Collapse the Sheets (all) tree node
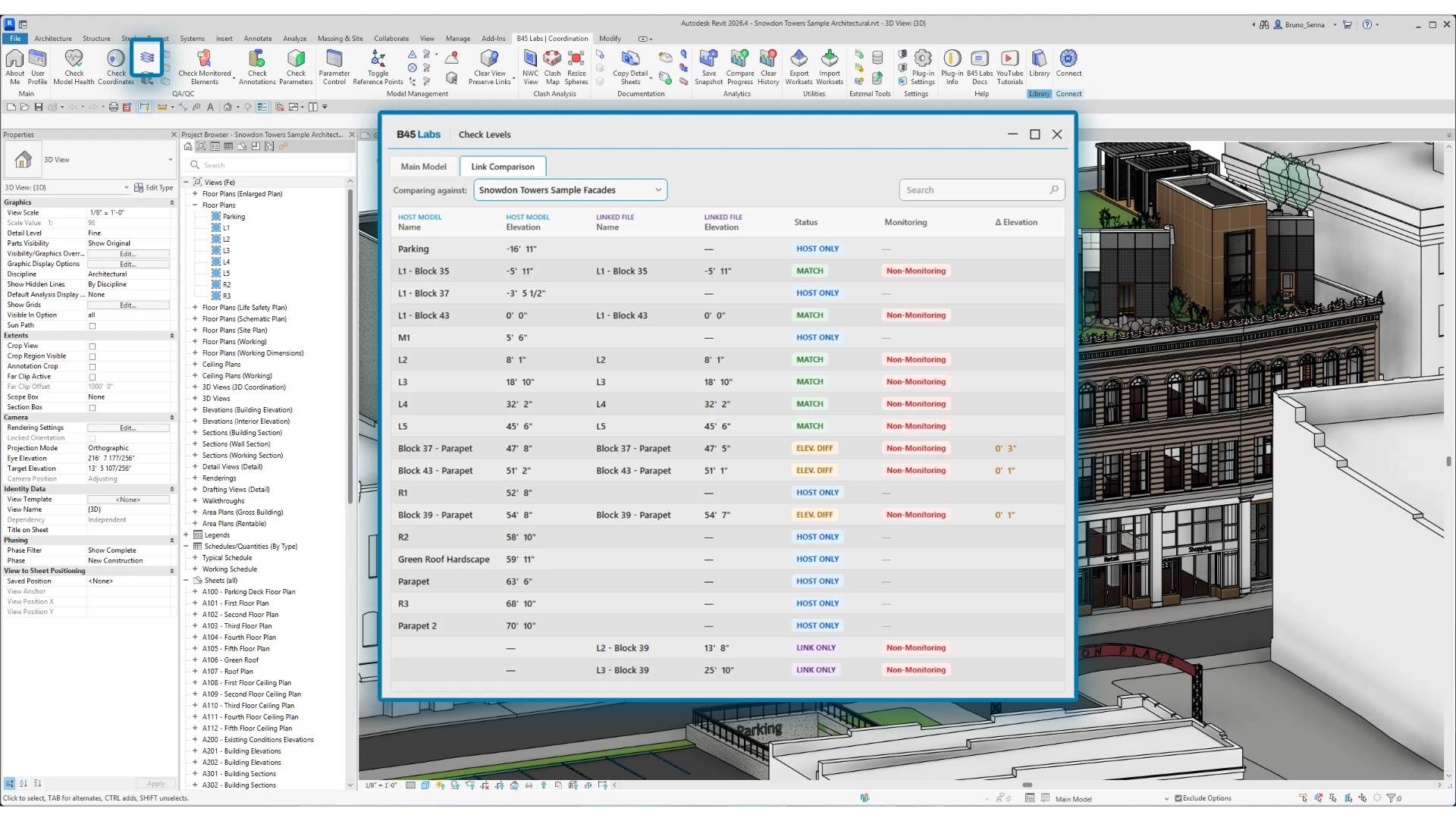This screenshot has height=821, width=1456. point(186,581)
